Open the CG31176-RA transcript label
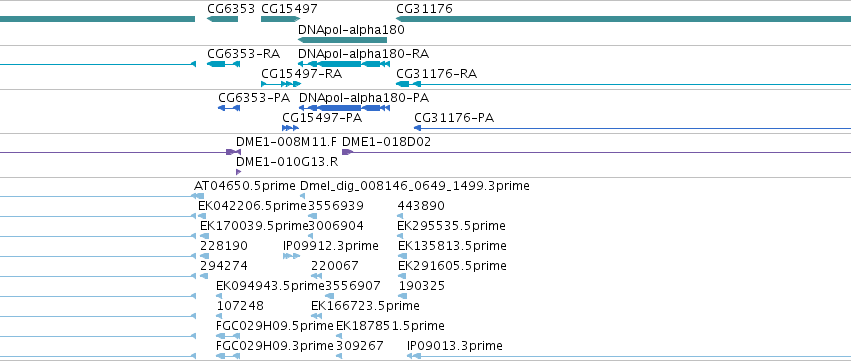851x361 pixels. click(436, 74)
